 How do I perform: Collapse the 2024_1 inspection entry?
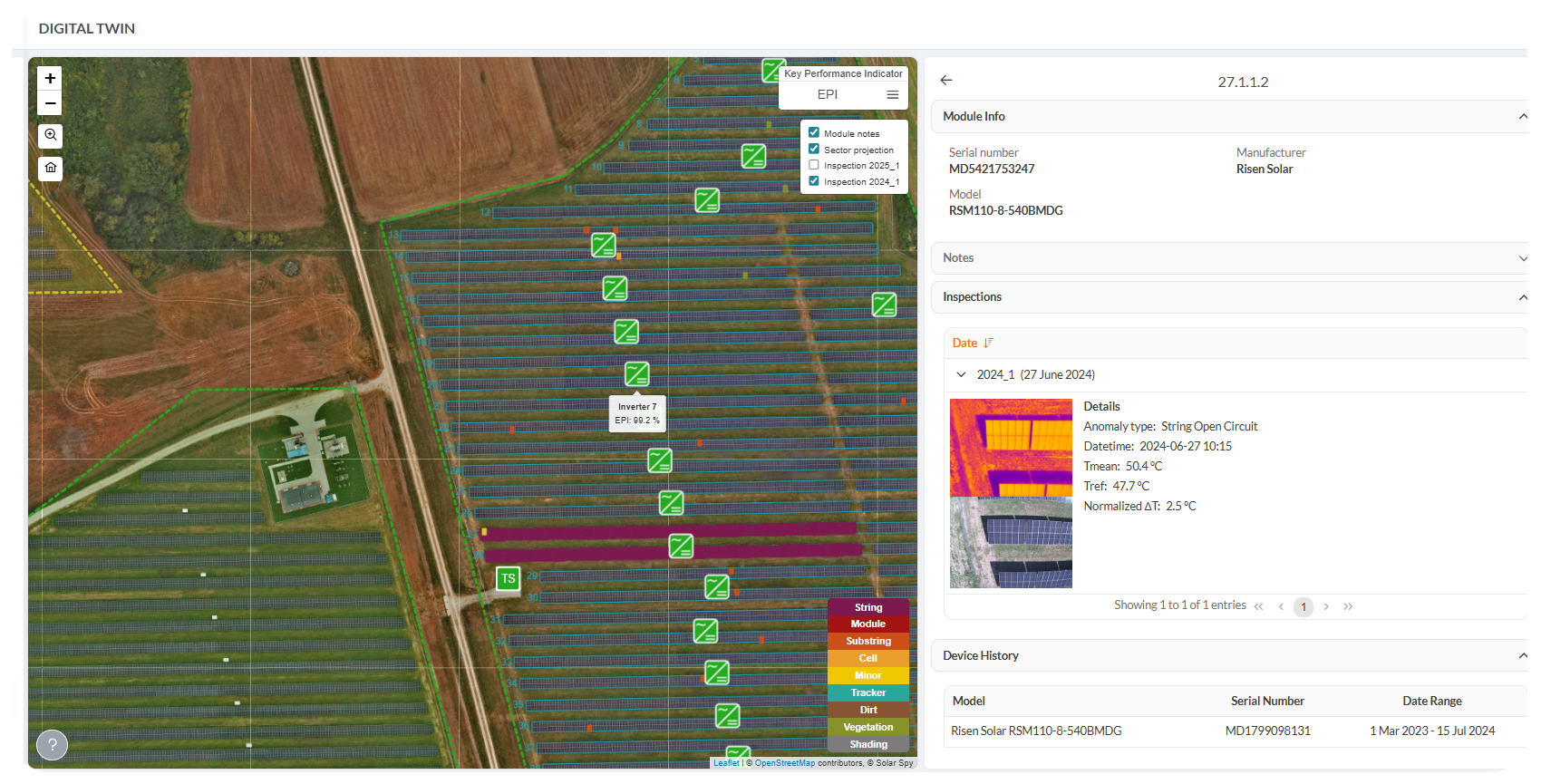pyautogui.click(x=961, y=374)
